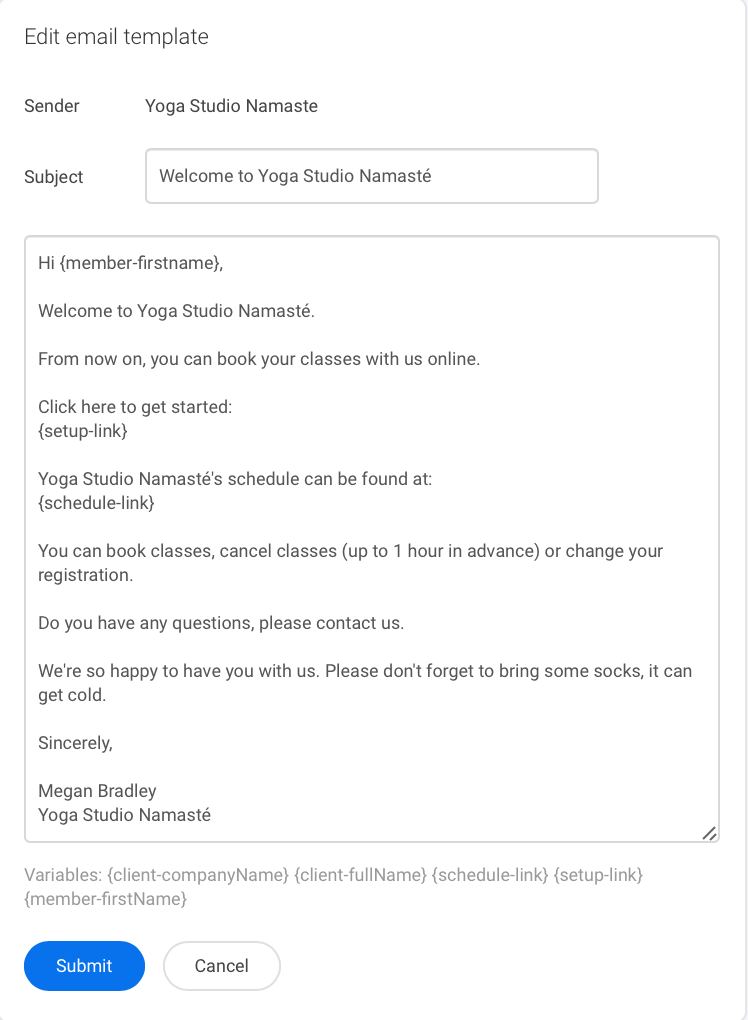The image size is (748, 1020).
Task: Click the {schedule-link} variable in the Variables list
Action: [x=490, y=875]
